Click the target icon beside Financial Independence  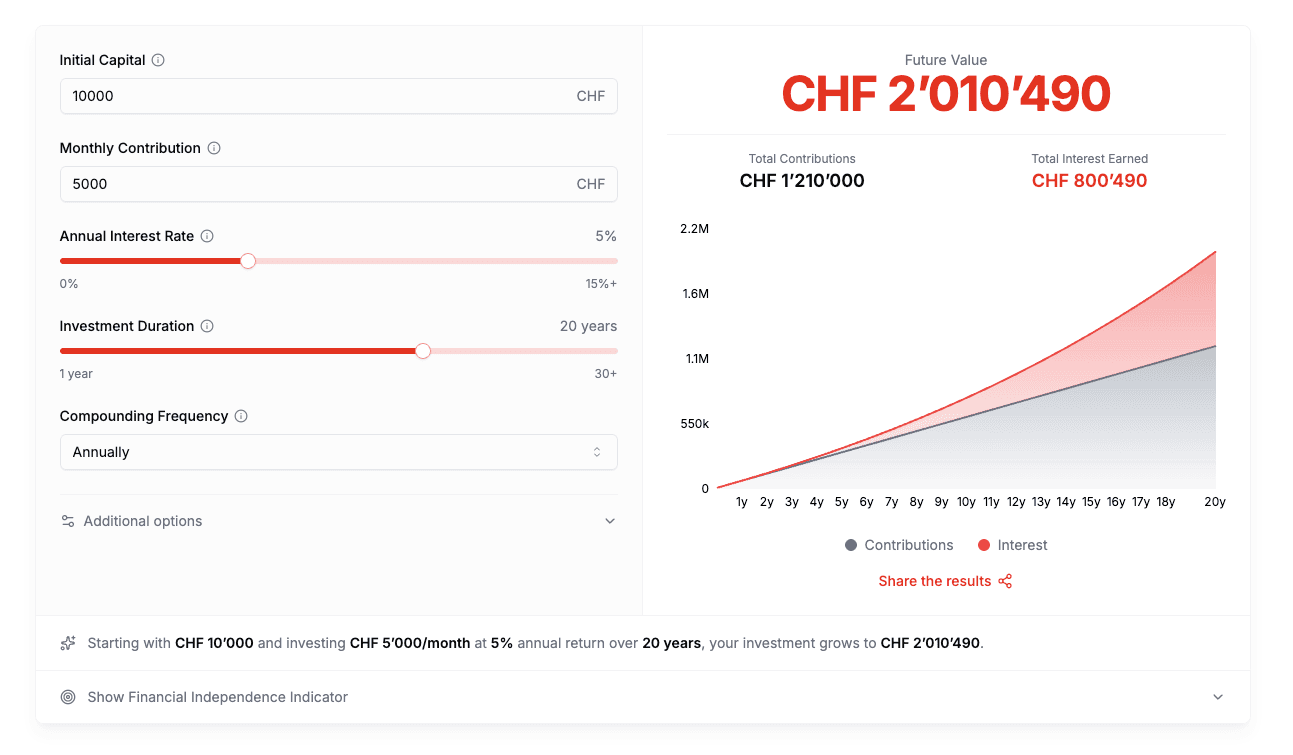[68, 697]
